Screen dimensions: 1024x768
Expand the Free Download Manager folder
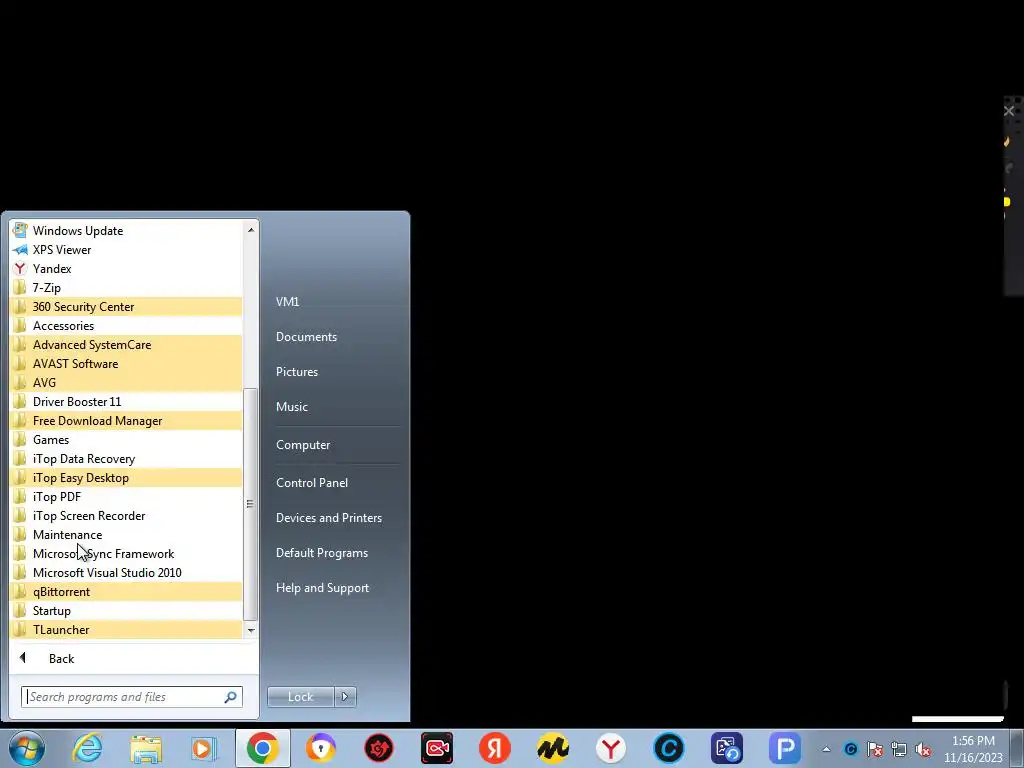[x=126, y=421]
